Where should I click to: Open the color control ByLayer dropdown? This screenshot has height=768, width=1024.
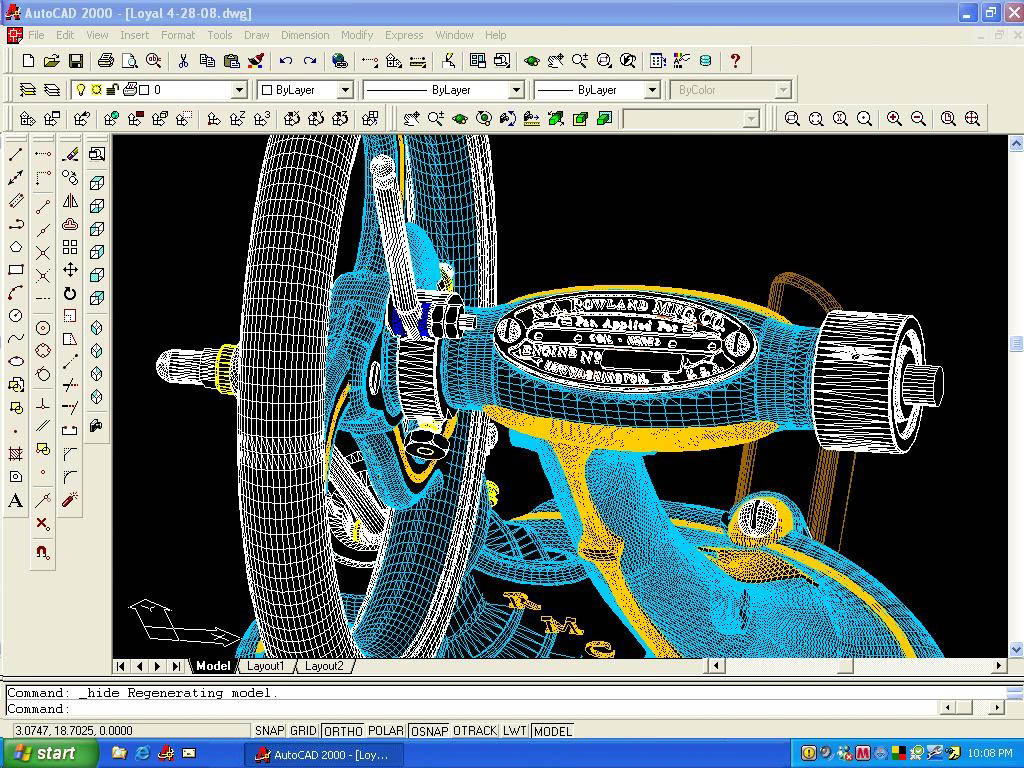pyautogui.click(x=345, y=90)
